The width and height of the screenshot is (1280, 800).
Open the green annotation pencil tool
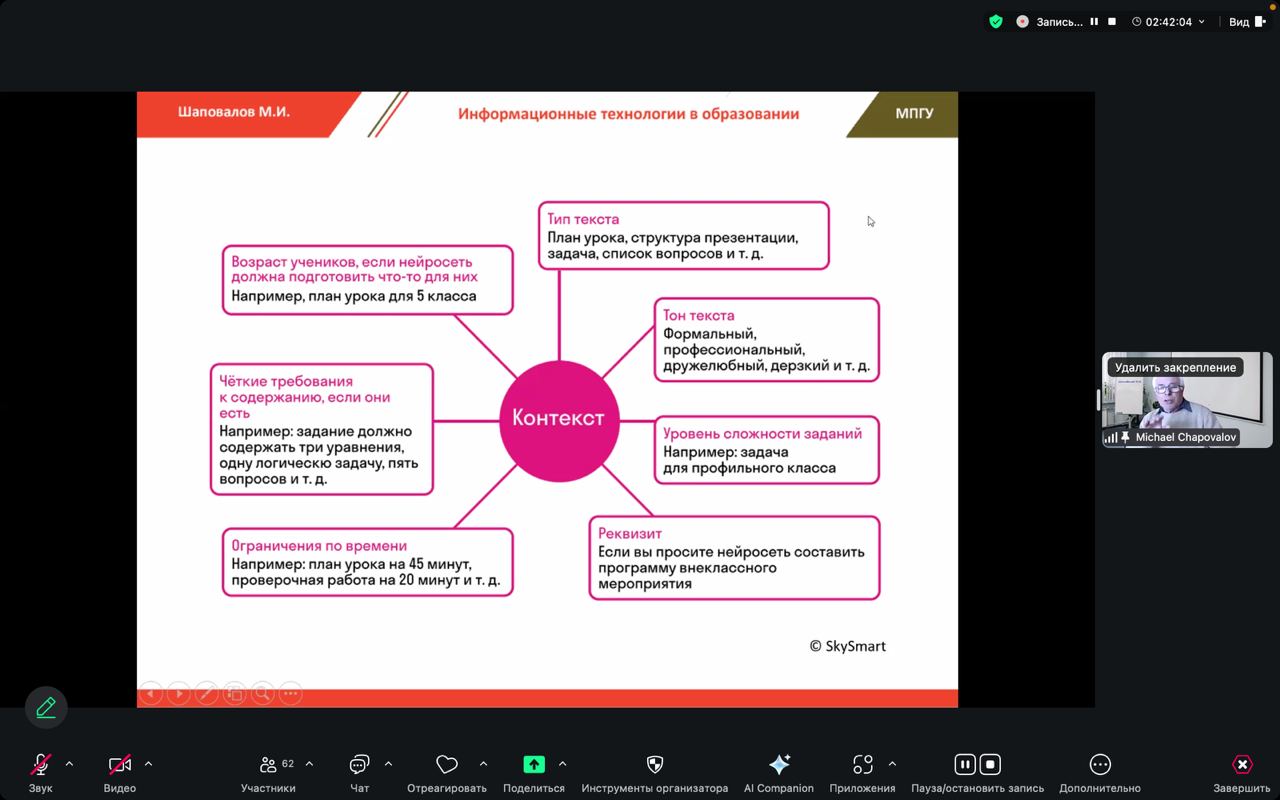pos(46,708)
